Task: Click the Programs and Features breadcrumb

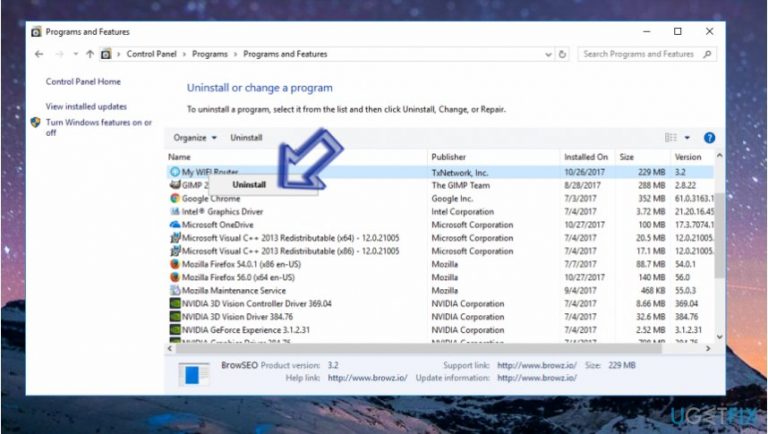Action: pyautogui.click(x=285, y=54)
